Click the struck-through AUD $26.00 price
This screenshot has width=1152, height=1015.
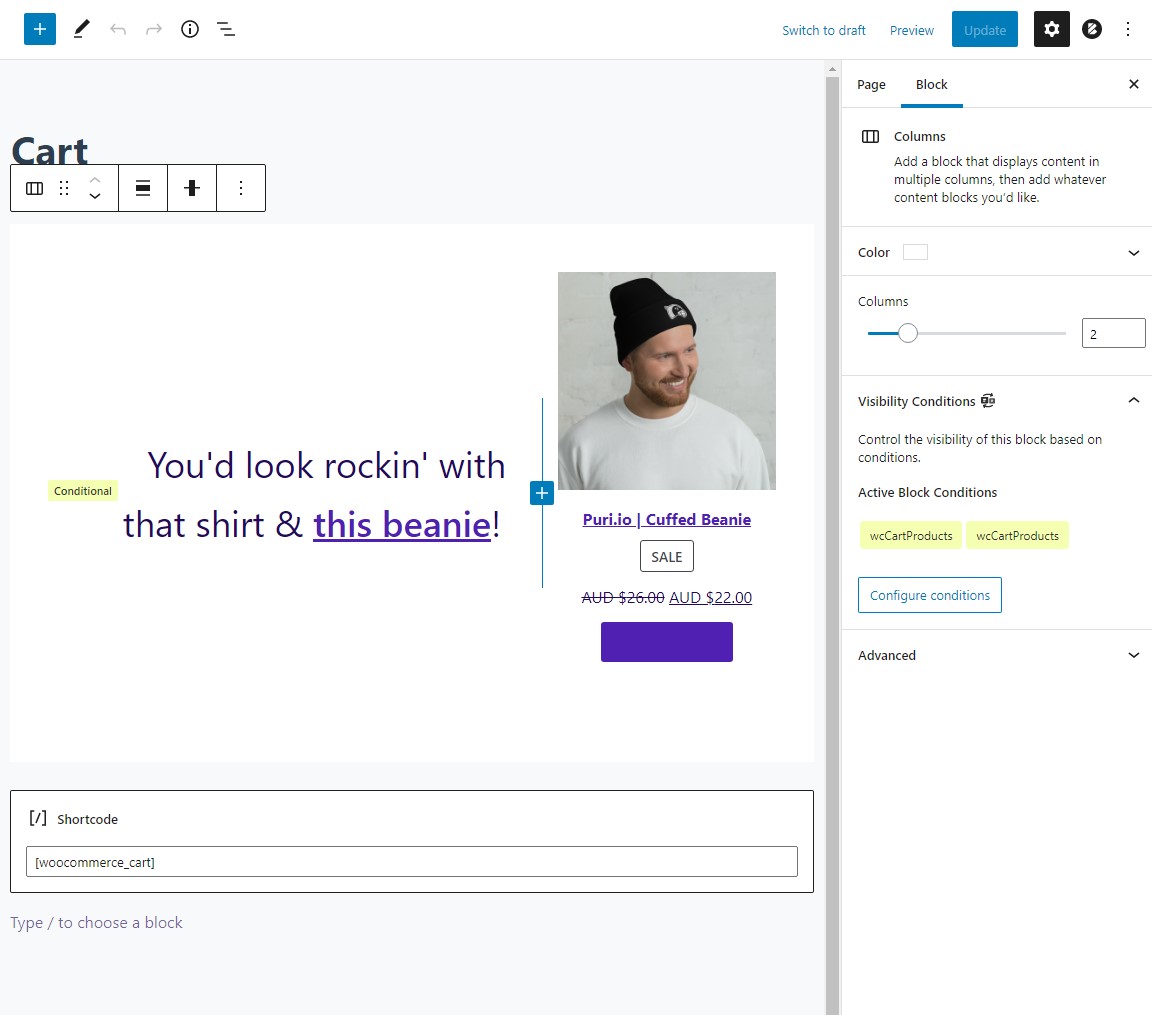[623, 597]
